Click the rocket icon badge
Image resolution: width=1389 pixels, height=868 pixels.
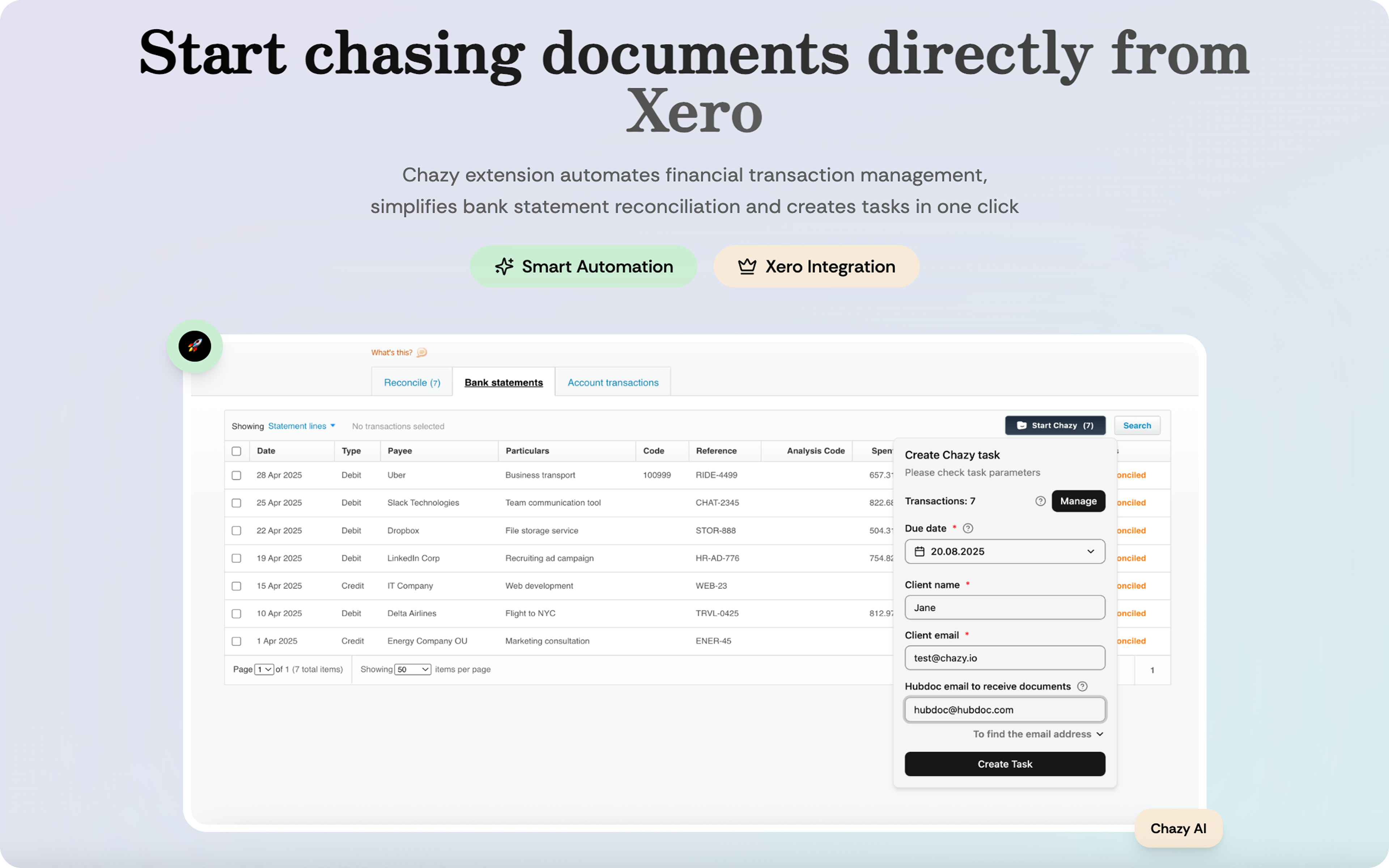195,346
